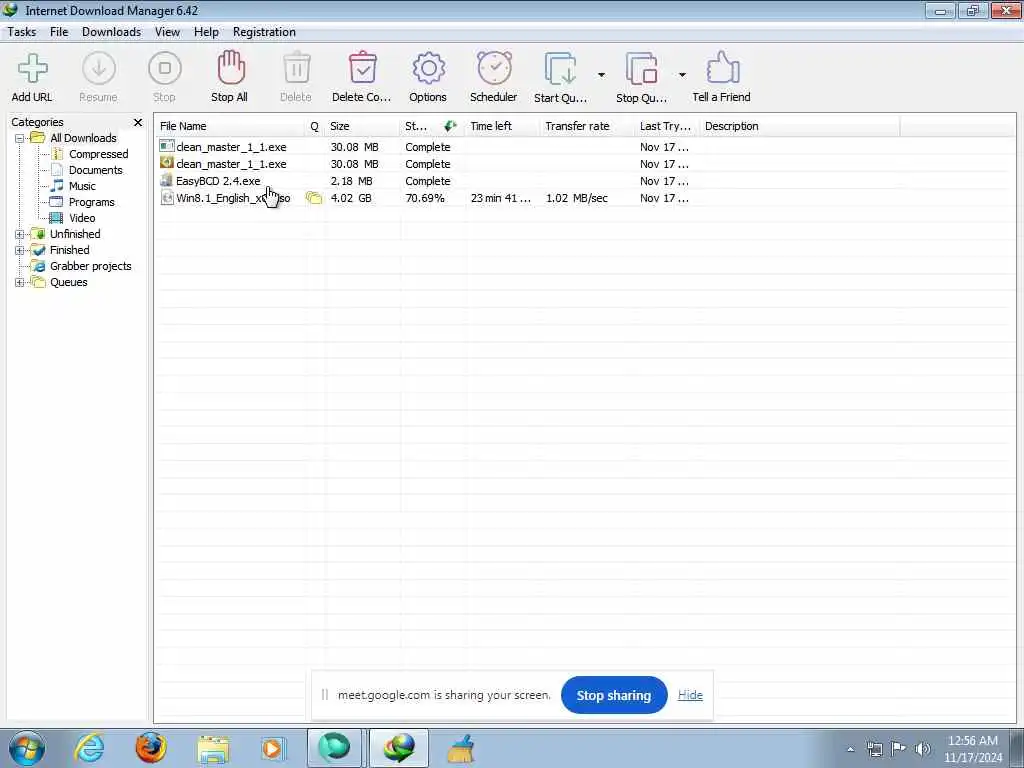Image resolution: width=1024 pixels, height=768 pixels.
Task: Open the Windows Start button
Action: click(x=27, y=748)
